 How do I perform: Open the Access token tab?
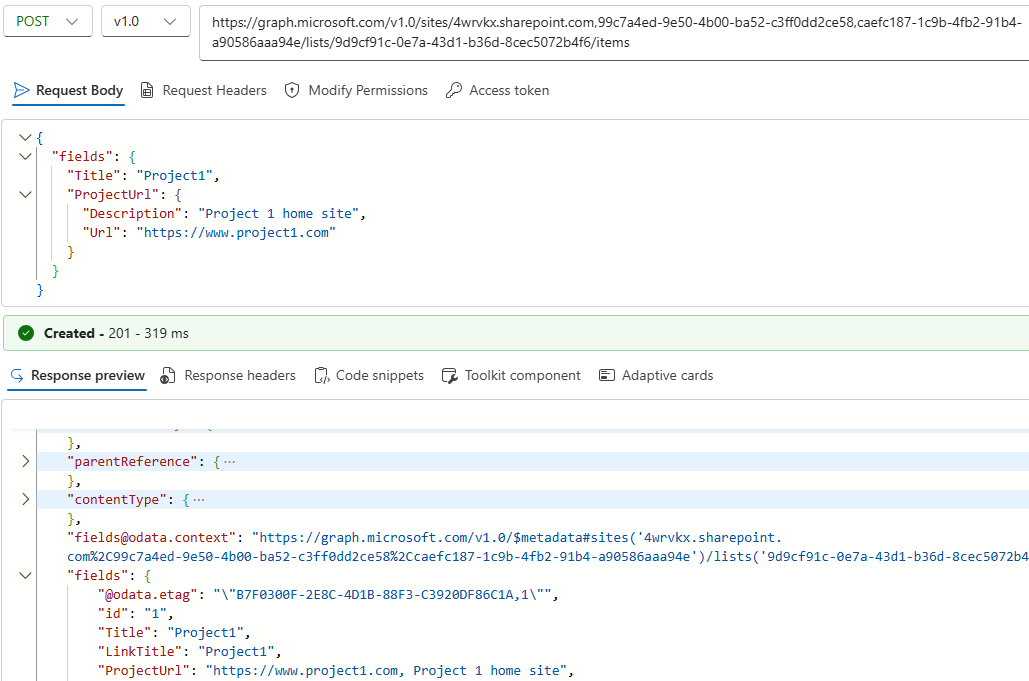tap(497, 91)
